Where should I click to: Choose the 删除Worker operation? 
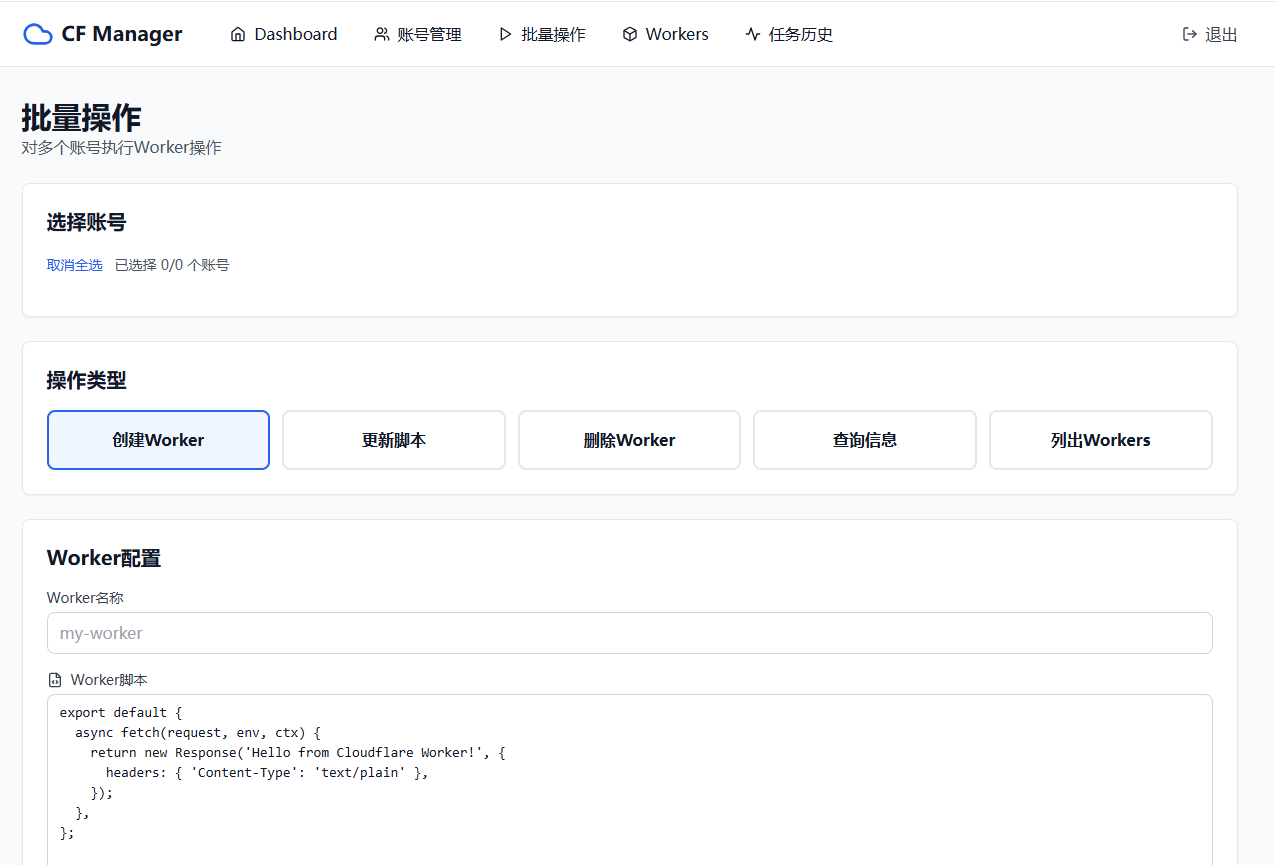click(x=629, y=440)
